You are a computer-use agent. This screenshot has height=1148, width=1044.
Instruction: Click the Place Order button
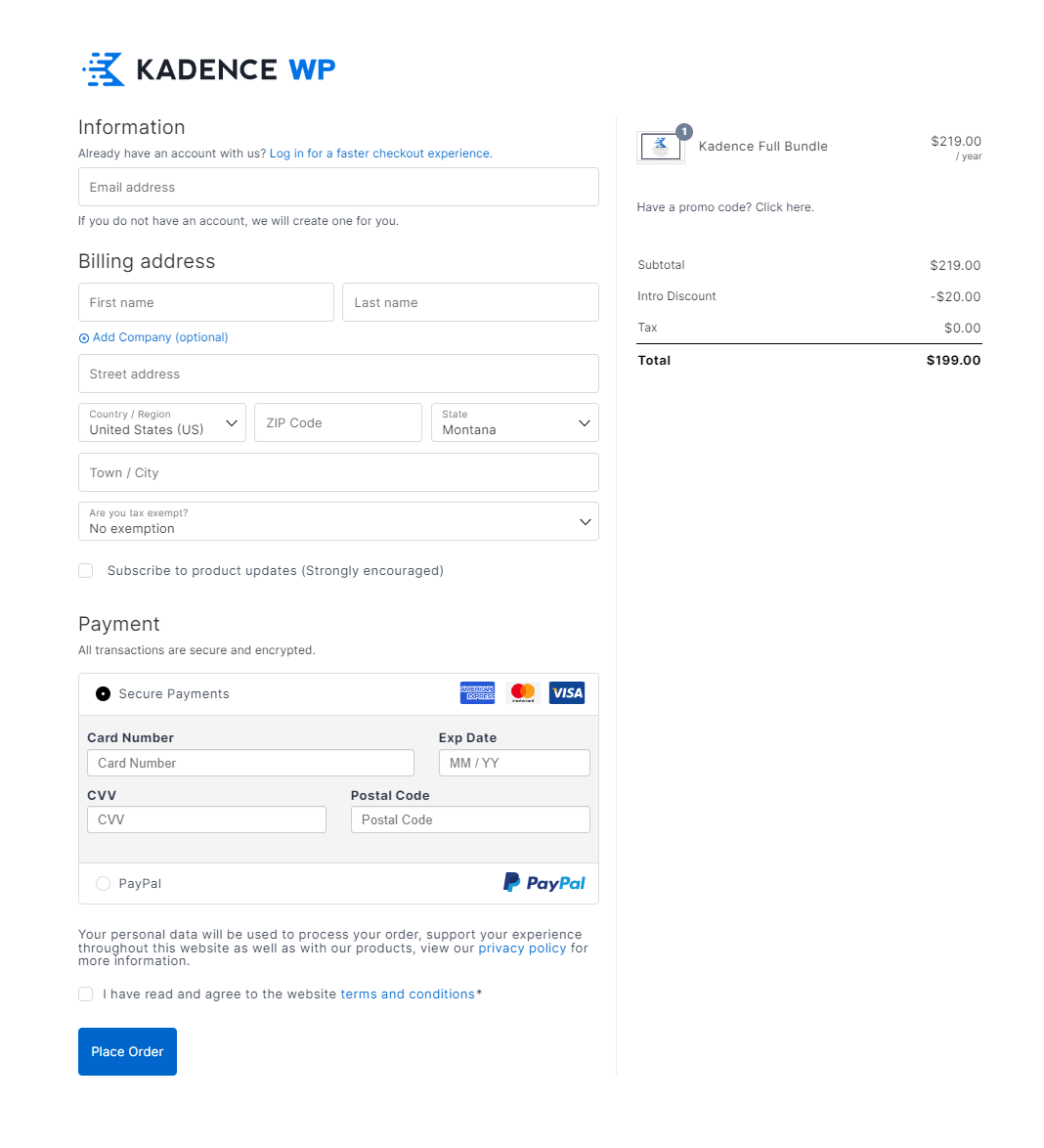pyautogui.click(x=127, y=1051)
